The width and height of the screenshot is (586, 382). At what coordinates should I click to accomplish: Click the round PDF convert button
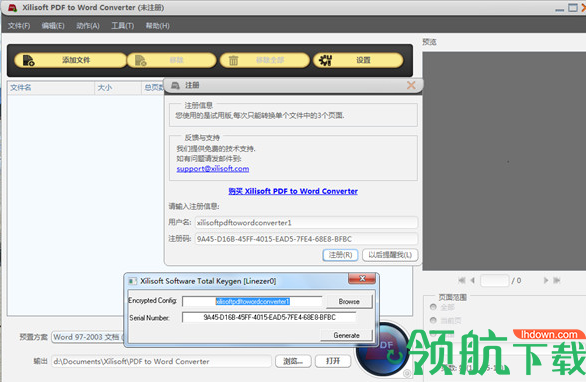click(384, 349)
